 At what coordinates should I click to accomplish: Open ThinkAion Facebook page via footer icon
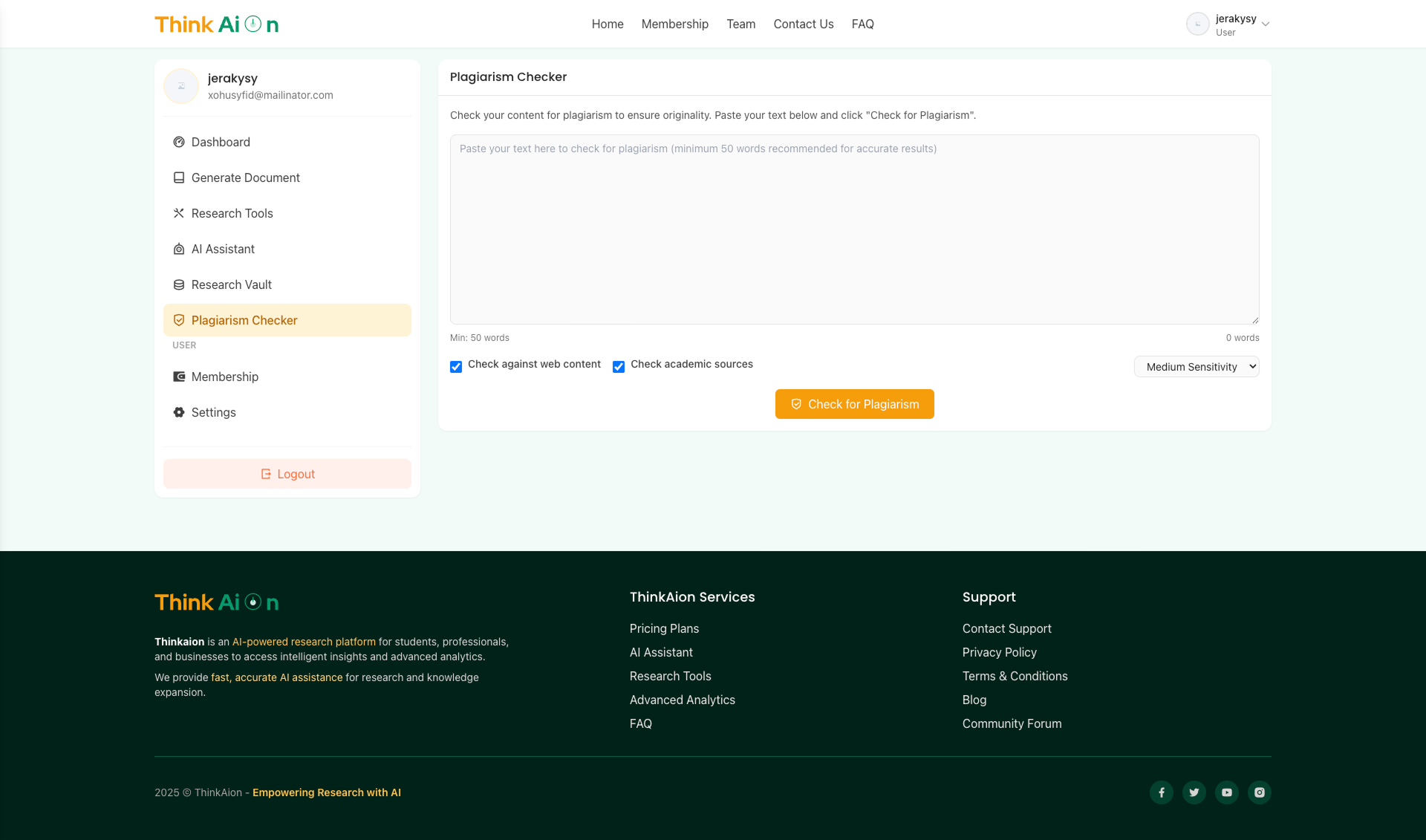[1162, 792]
